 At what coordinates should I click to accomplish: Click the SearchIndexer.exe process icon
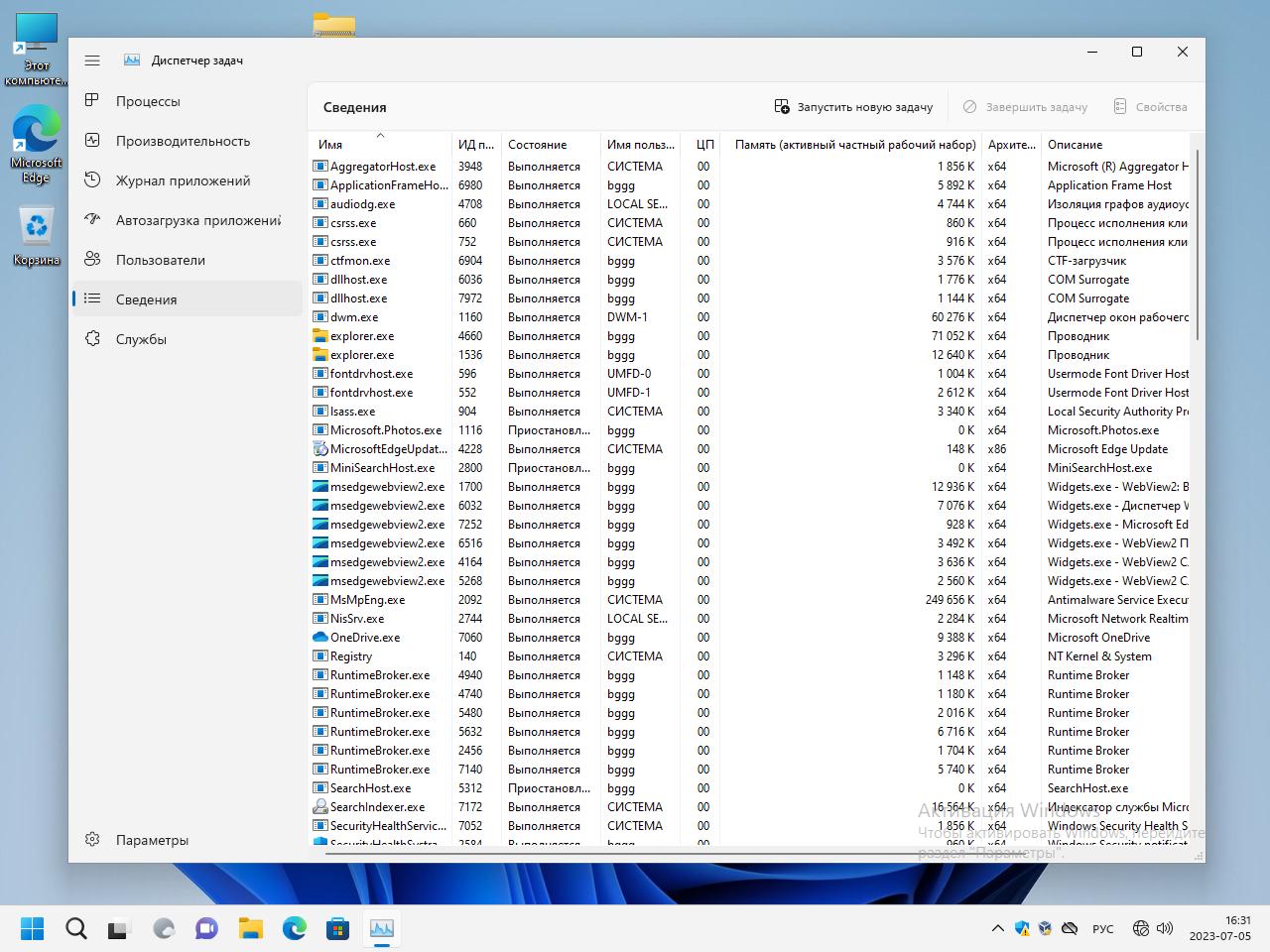(x=319, y=807)
